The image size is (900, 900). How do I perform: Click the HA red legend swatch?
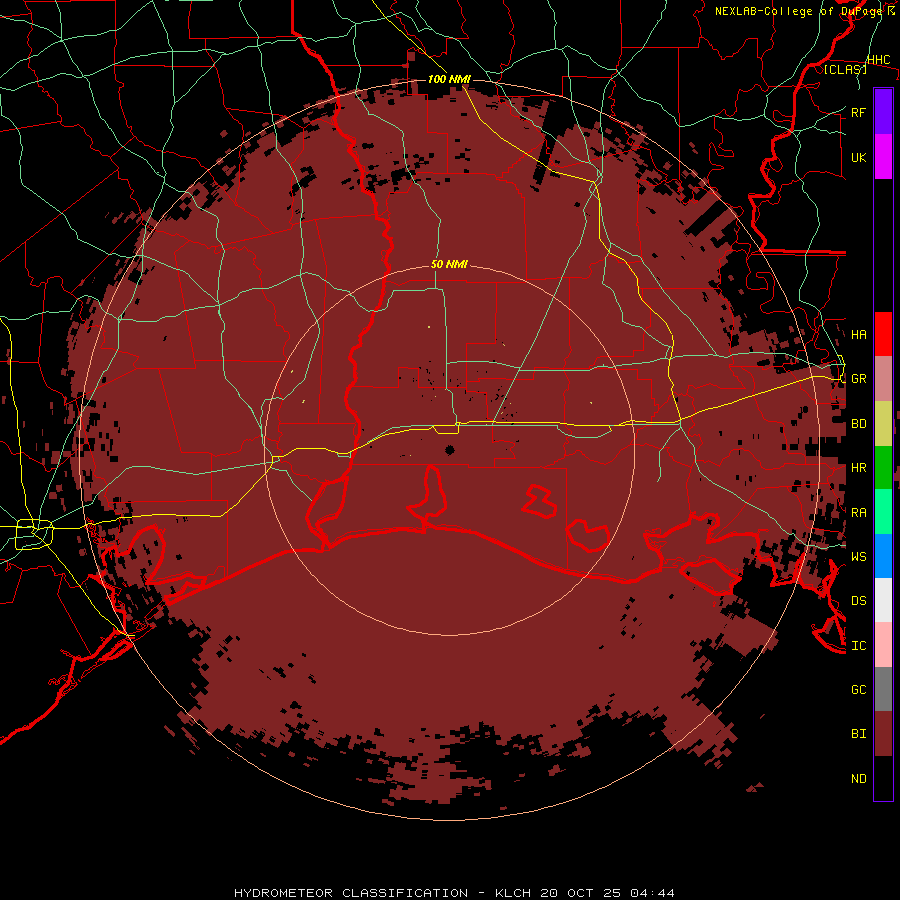(883, 334)
